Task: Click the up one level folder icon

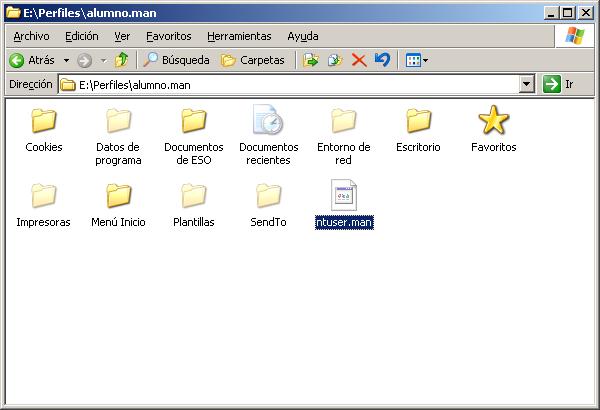Action: pyautogui.click(x=121, y=60)
